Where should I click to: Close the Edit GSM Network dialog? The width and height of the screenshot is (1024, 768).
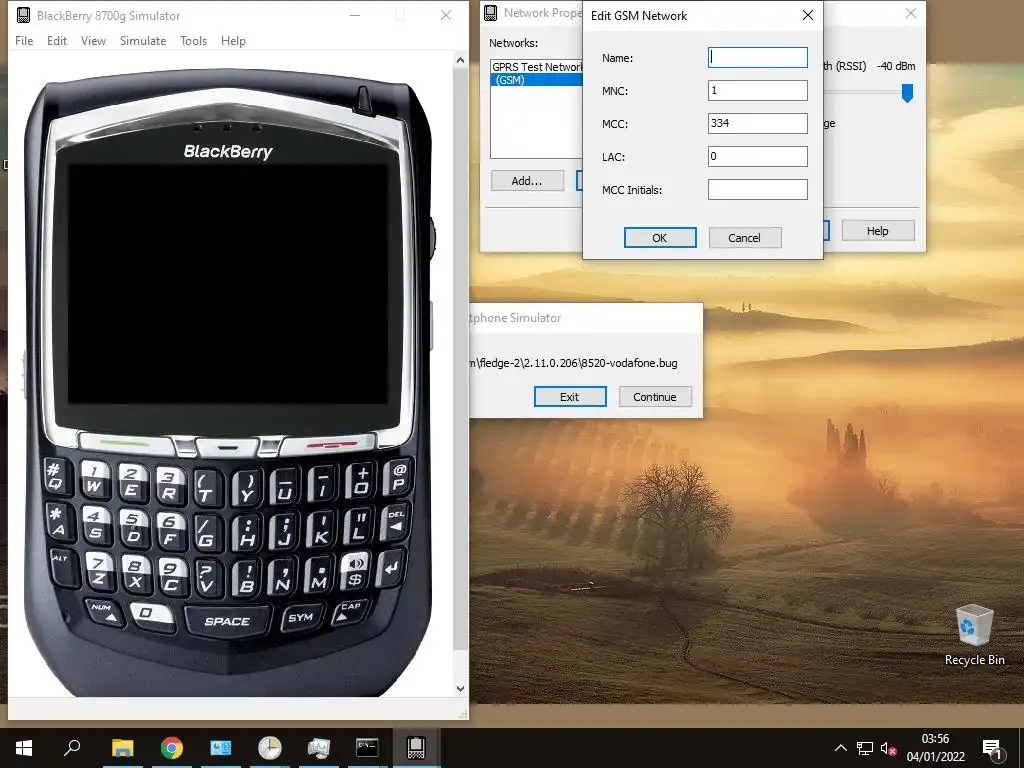(808, 15)
